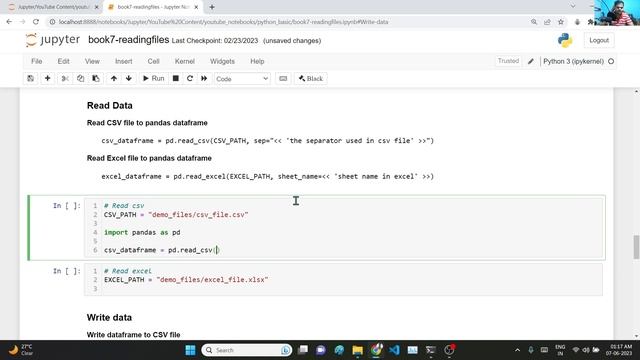Move selected cell up

[114, 78]
